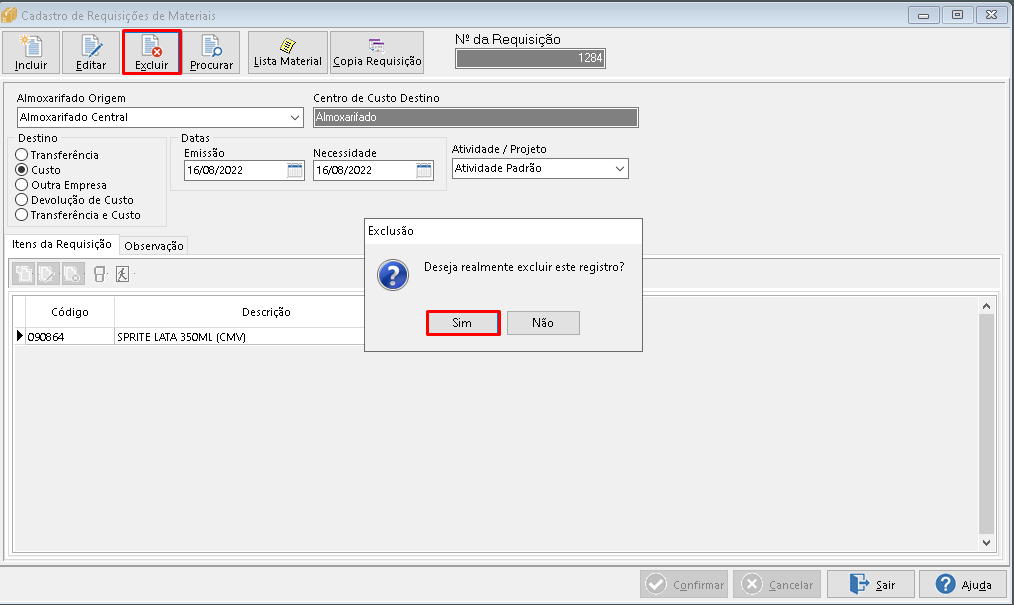
Task: Decline deletion with Não
Action: [543, 323]
